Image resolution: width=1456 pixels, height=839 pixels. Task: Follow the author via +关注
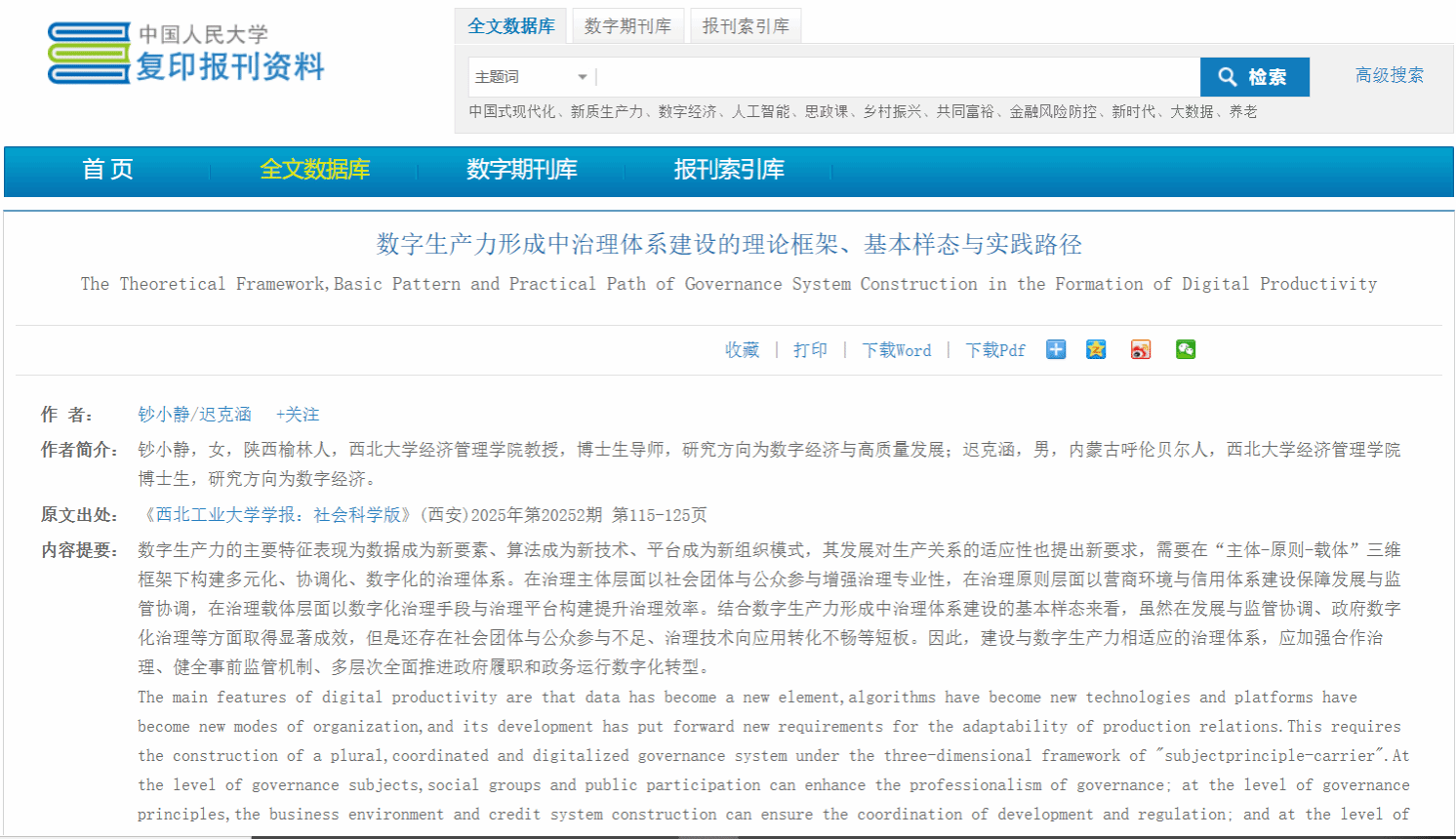(297, 415)
